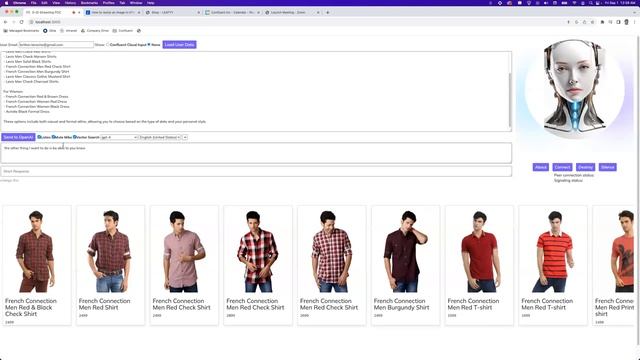Viewport: 640px width, 360px height.
Task: Open the gpt-4 model dropdown
Action: [x=119, y=138]
